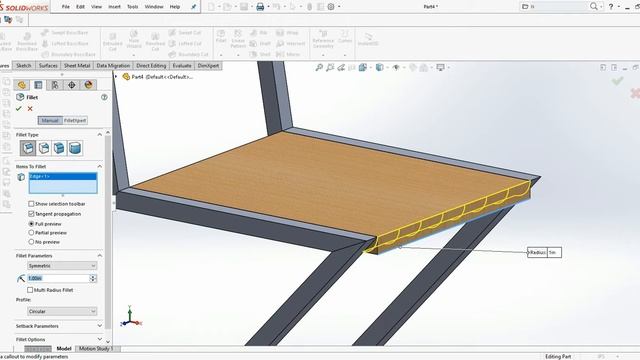Open the DisplayManager color ball tab
The height and width of the screenshot is (360, 640).
tap(88, 85)
